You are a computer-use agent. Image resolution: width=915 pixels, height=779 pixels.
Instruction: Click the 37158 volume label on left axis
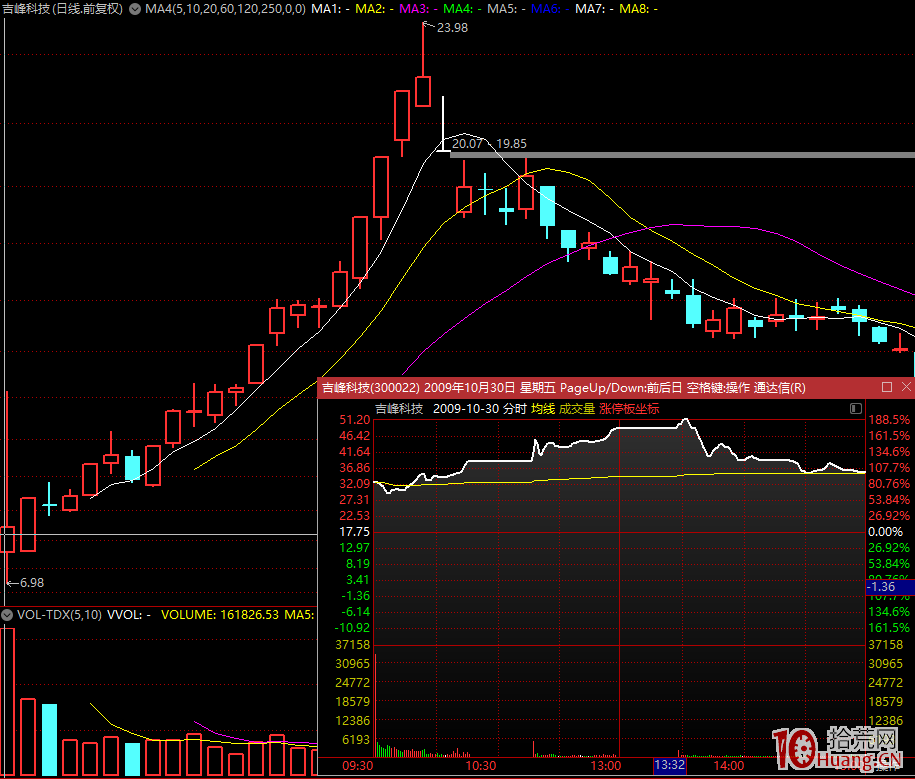click(352, 645)
